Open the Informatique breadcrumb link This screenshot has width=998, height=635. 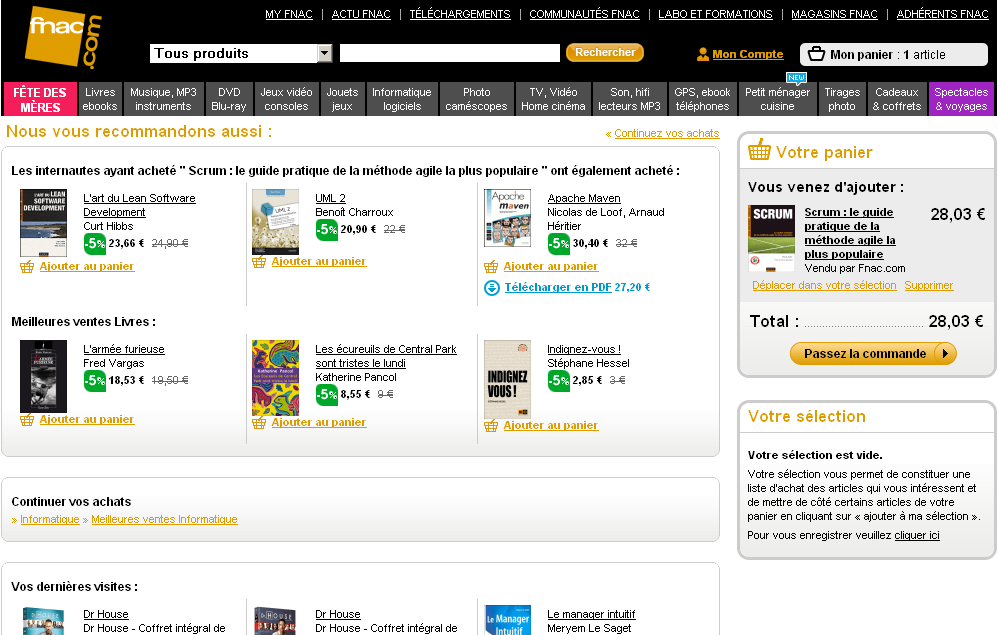coord(50,520)
